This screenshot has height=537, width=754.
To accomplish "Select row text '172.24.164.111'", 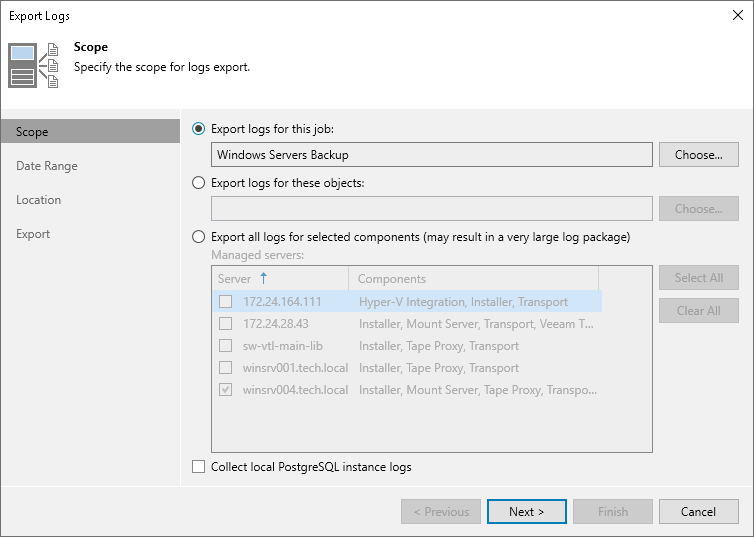I will tap(282, 301).
